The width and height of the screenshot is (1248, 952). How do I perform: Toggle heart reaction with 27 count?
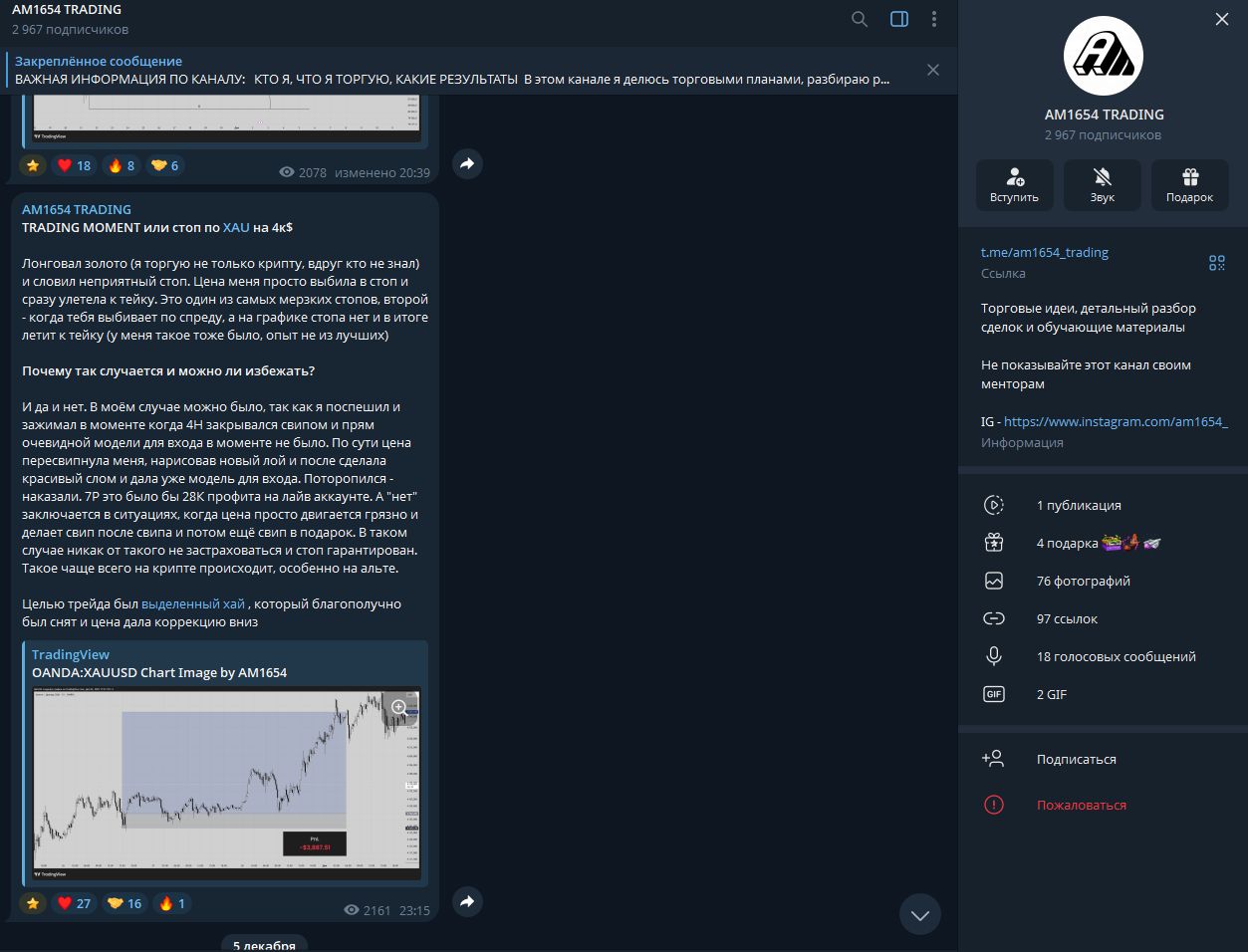[74, 903]
